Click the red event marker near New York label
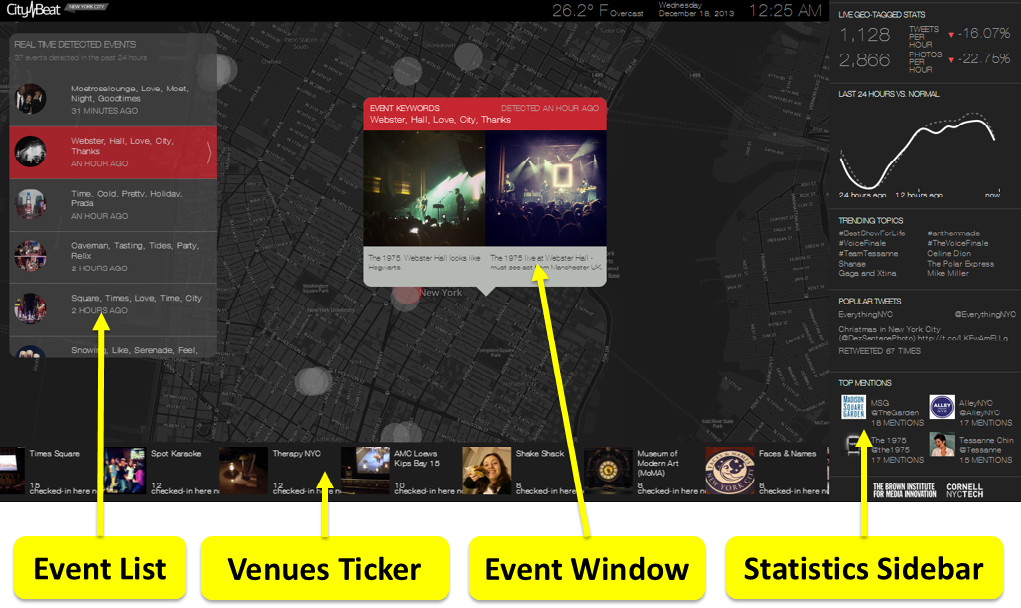The image size is (1021, 608). [x=406, y=297]
